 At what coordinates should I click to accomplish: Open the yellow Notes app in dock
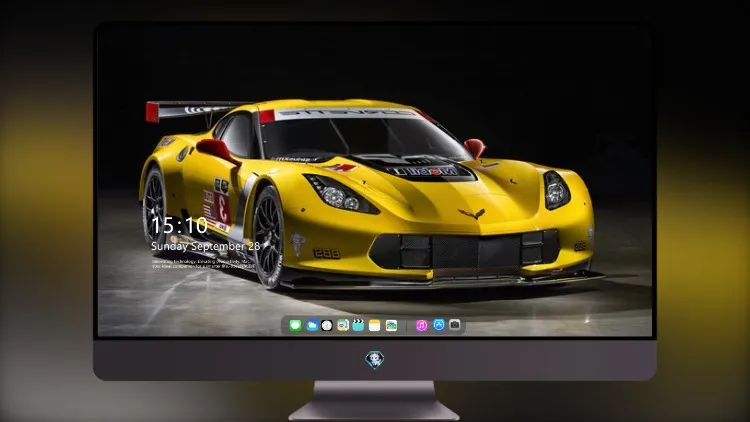coord(375,325)
